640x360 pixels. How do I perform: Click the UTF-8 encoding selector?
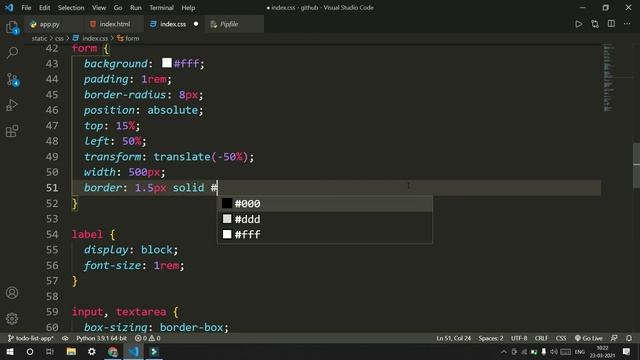pyautogui.click(x=519, y=338)
